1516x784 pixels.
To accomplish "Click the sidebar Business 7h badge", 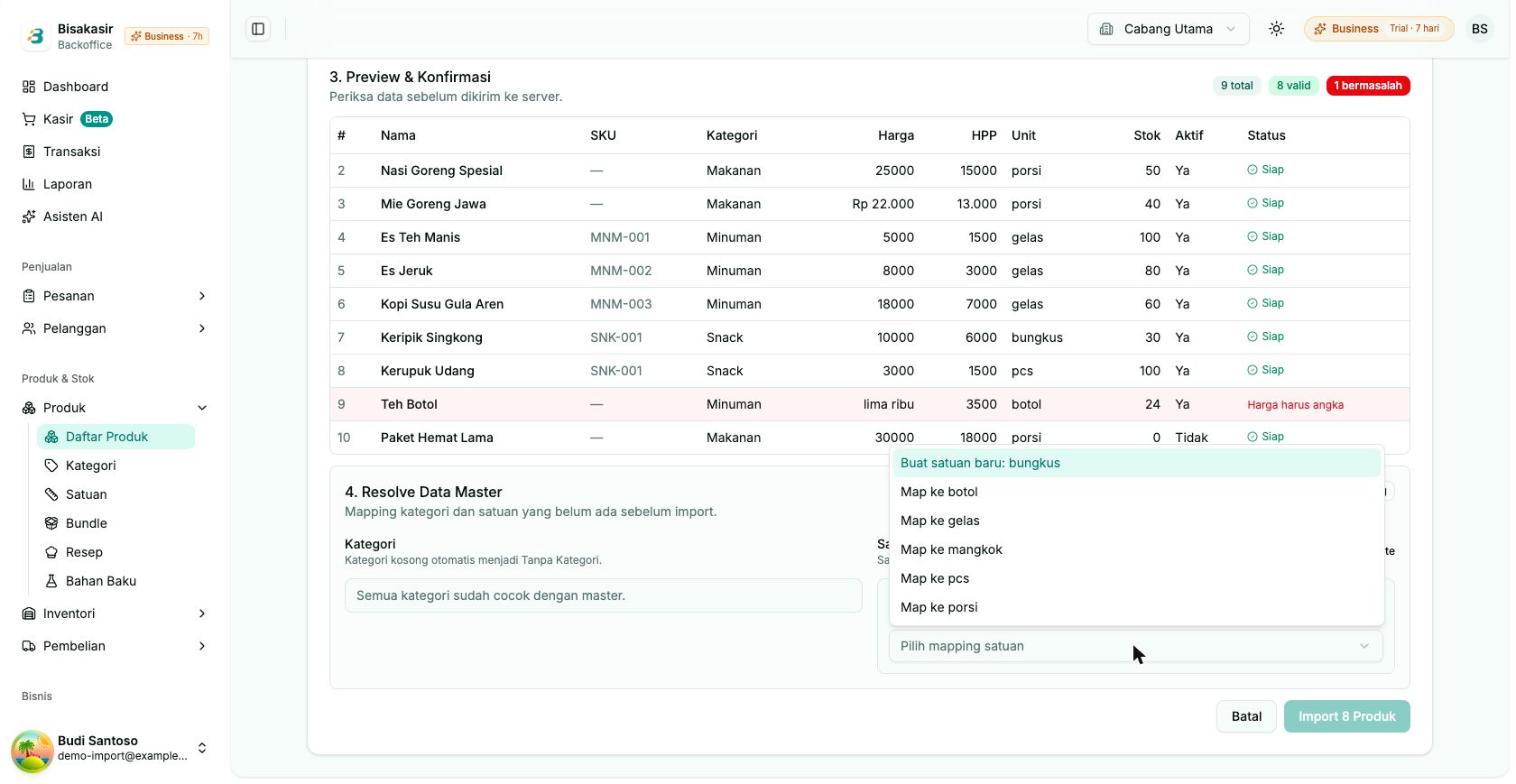I will (166, 37).
